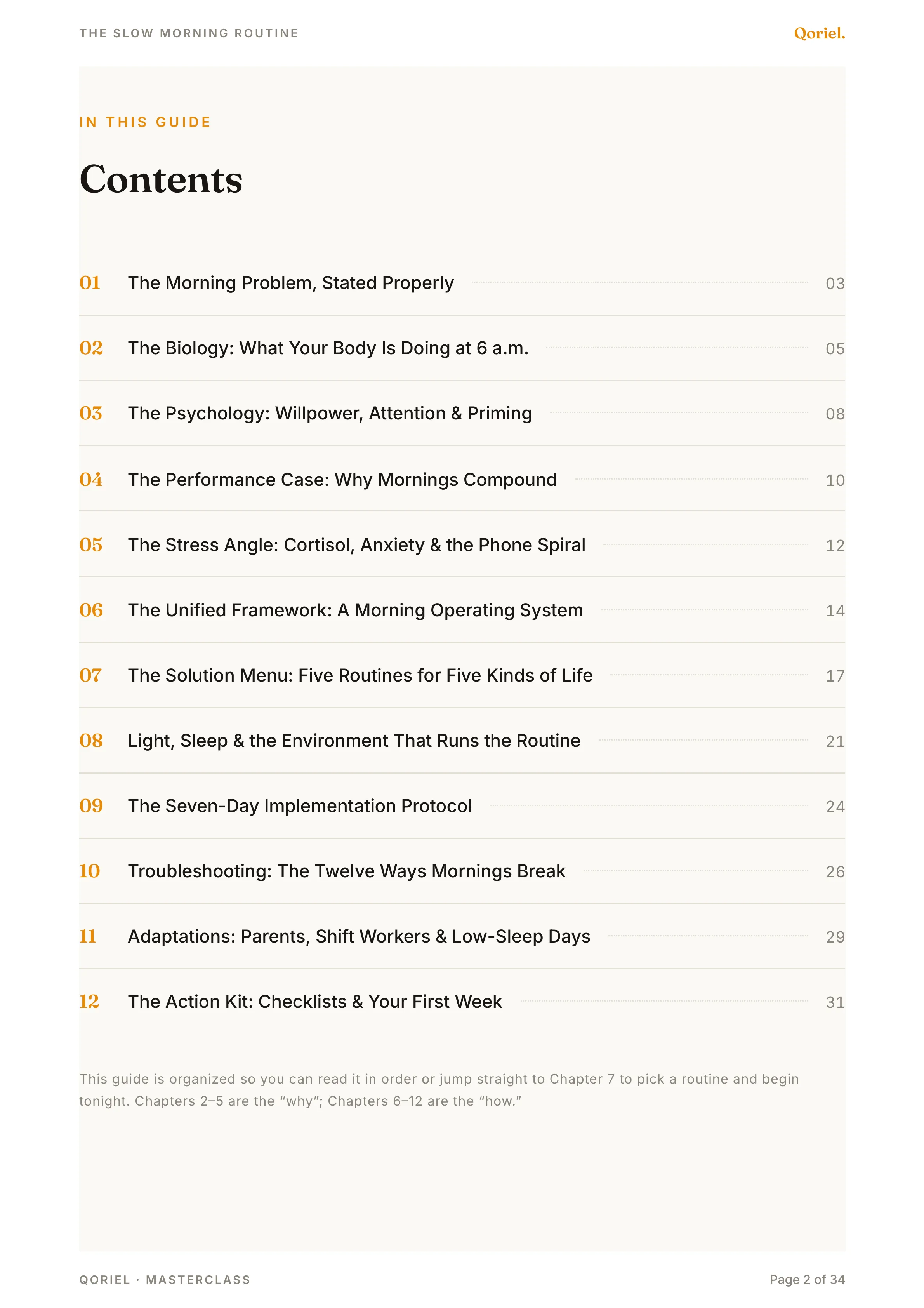Image resolution: width=924 pixels, height=1308 pixels.
Task: Click grey page number 05 for The Biology
Action: [x=835, y=348]
